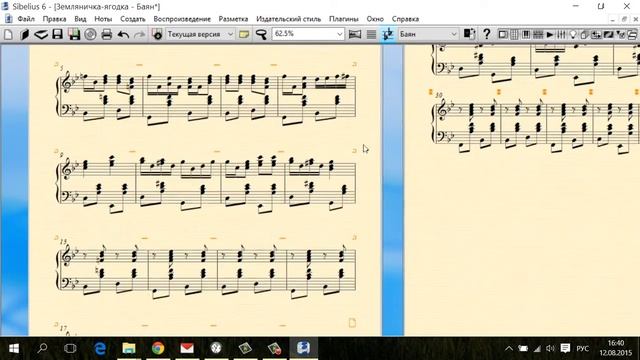Expand the Текущая версия version dropdown
This screenshot has height=360, width=640.
point(230,34)
